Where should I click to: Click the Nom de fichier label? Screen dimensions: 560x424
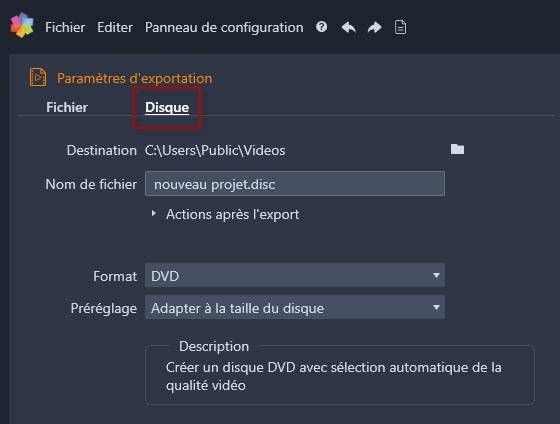(91, 184)
